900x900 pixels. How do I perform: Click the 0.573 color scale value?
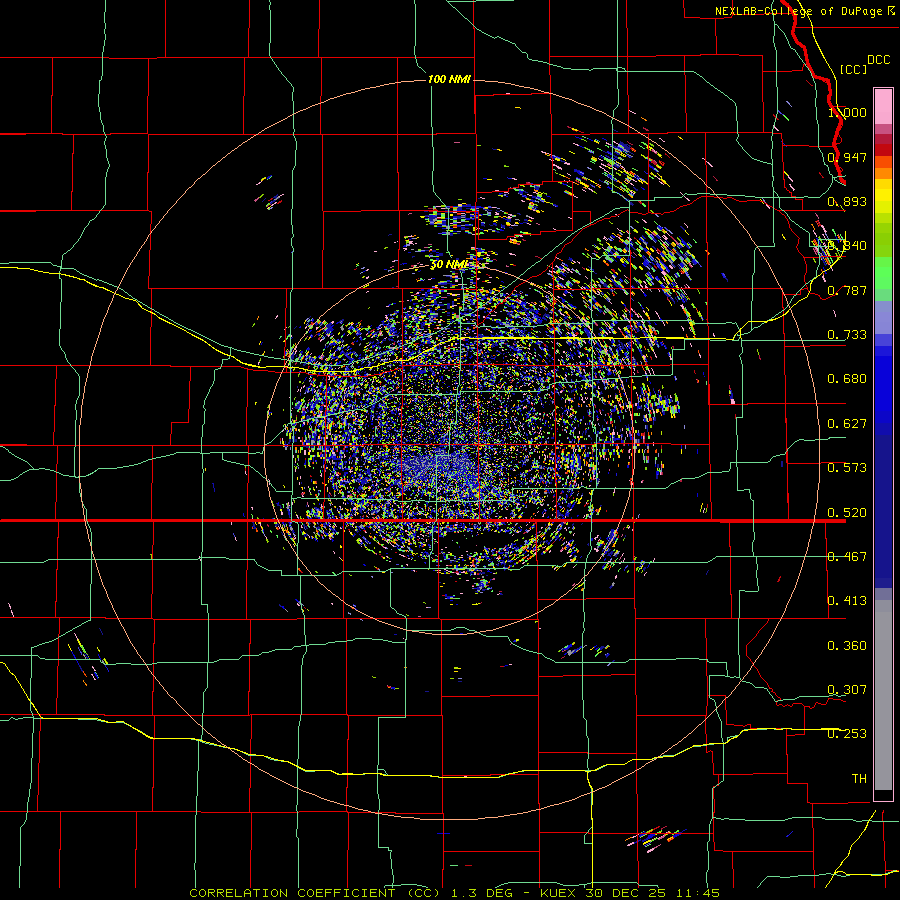(847, 468)
